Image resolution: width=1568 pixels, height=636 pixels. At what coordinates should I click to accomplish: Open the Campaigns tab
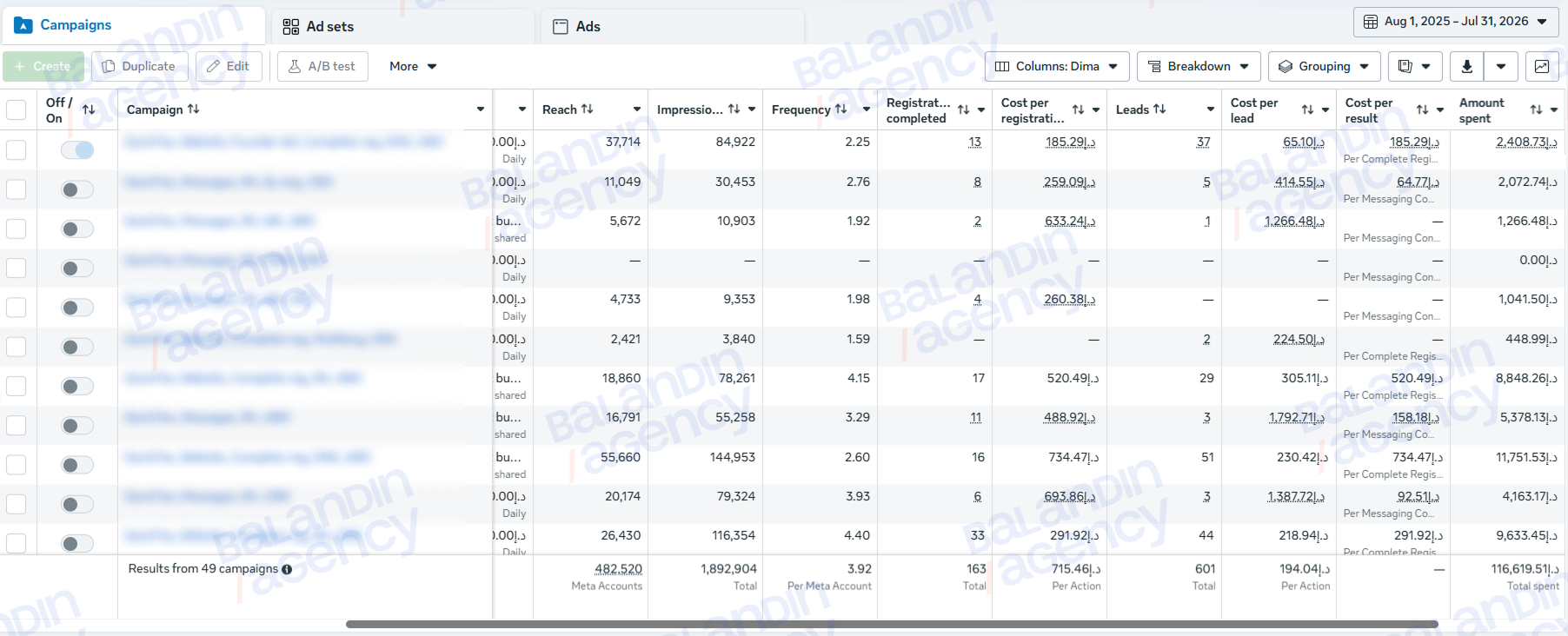[134, 25]
